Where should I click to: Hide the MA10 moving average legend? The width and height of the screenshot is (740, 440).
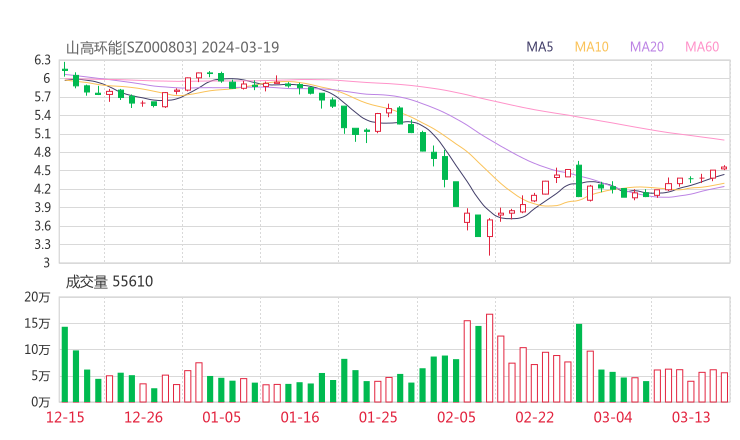pos(592,47)
